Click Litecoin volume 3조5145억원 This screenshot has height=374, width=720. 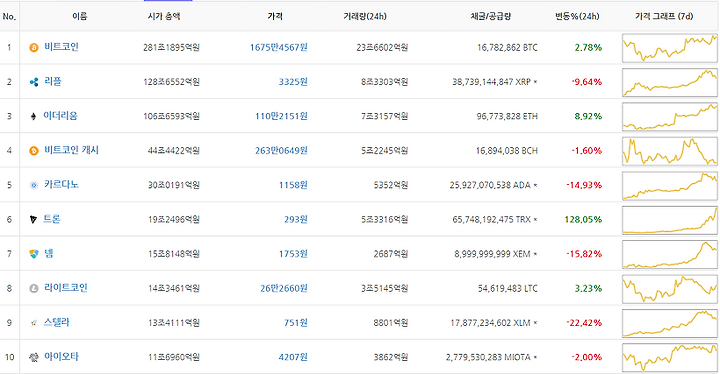click(384, 289)
